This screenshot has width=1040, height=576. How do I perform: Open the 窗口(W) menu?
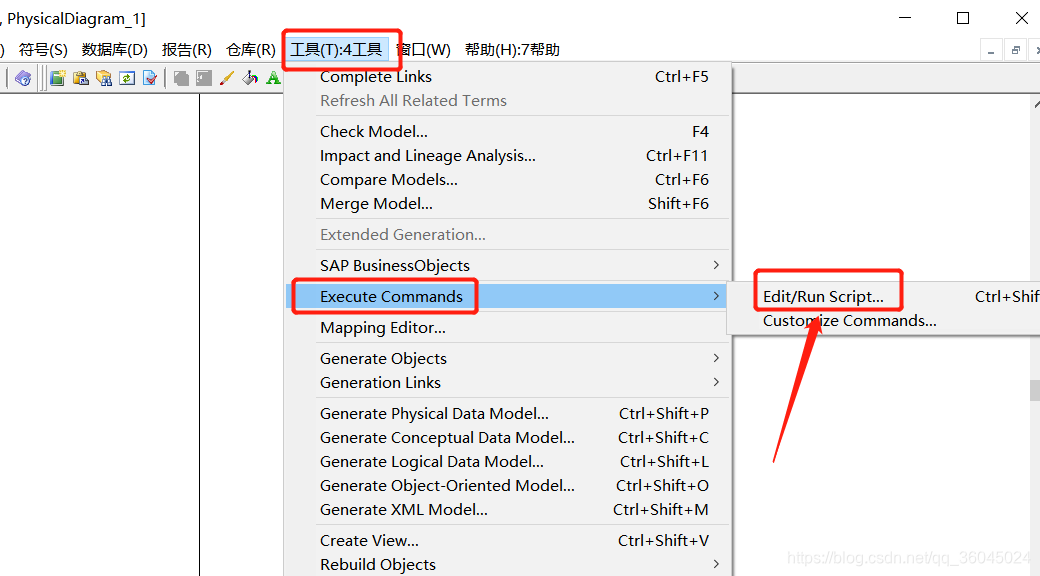(424, 50)
